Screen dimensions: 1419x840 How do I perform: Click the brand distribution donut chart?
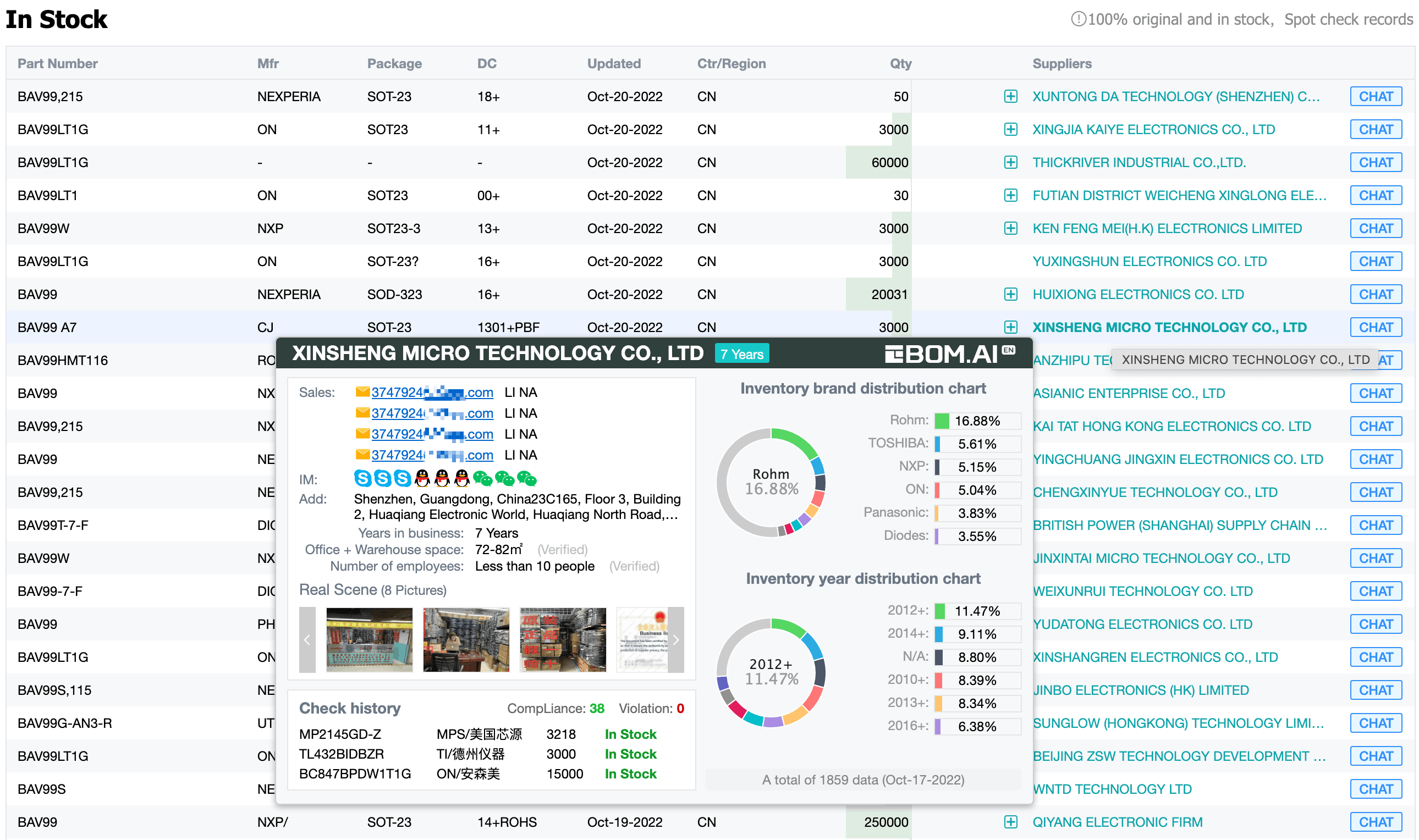click(x=771, y=482)
